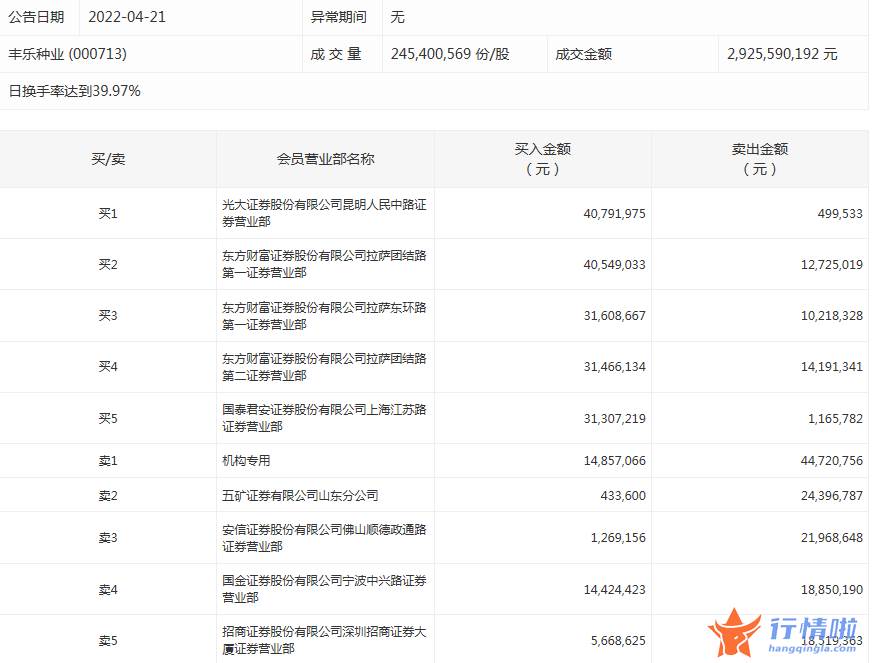
Task: Select buy amount 40,549,033
Action: tap(615, 264)
